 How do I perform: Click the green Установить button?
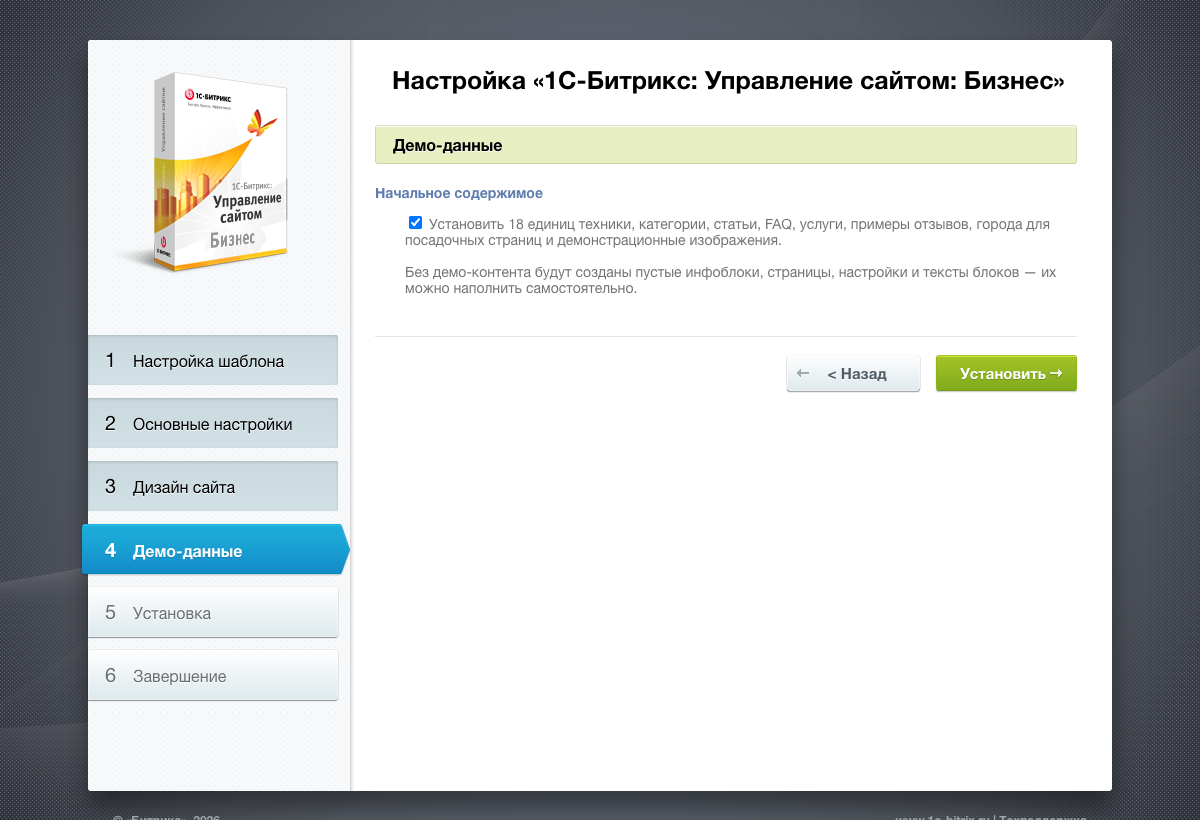coord(1006,373)
